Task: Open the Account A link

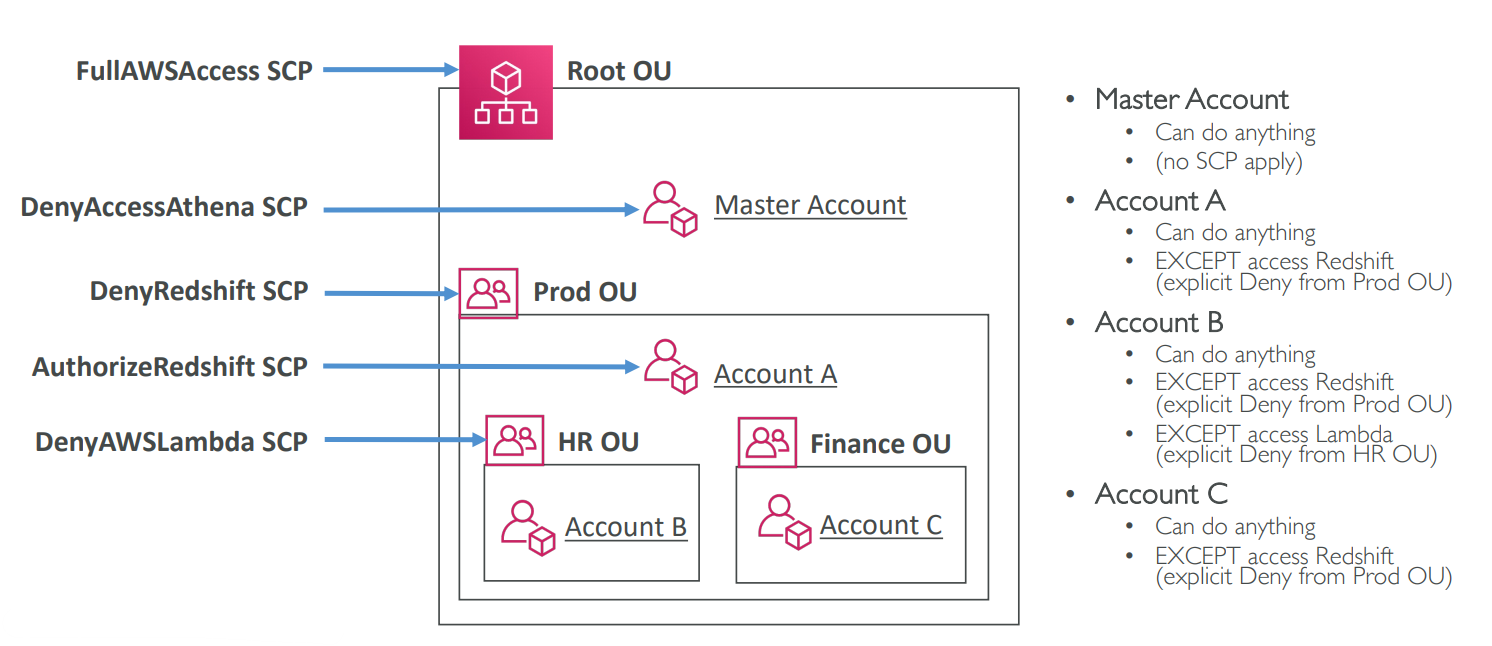Action: tap(775, 374)
